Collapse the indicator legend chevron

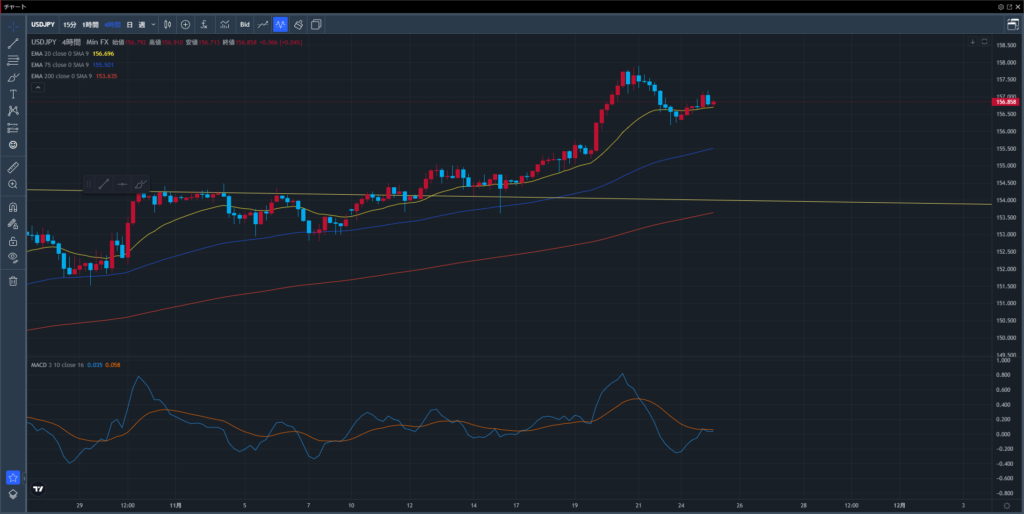pyautogui.click(x=38, y=87)
